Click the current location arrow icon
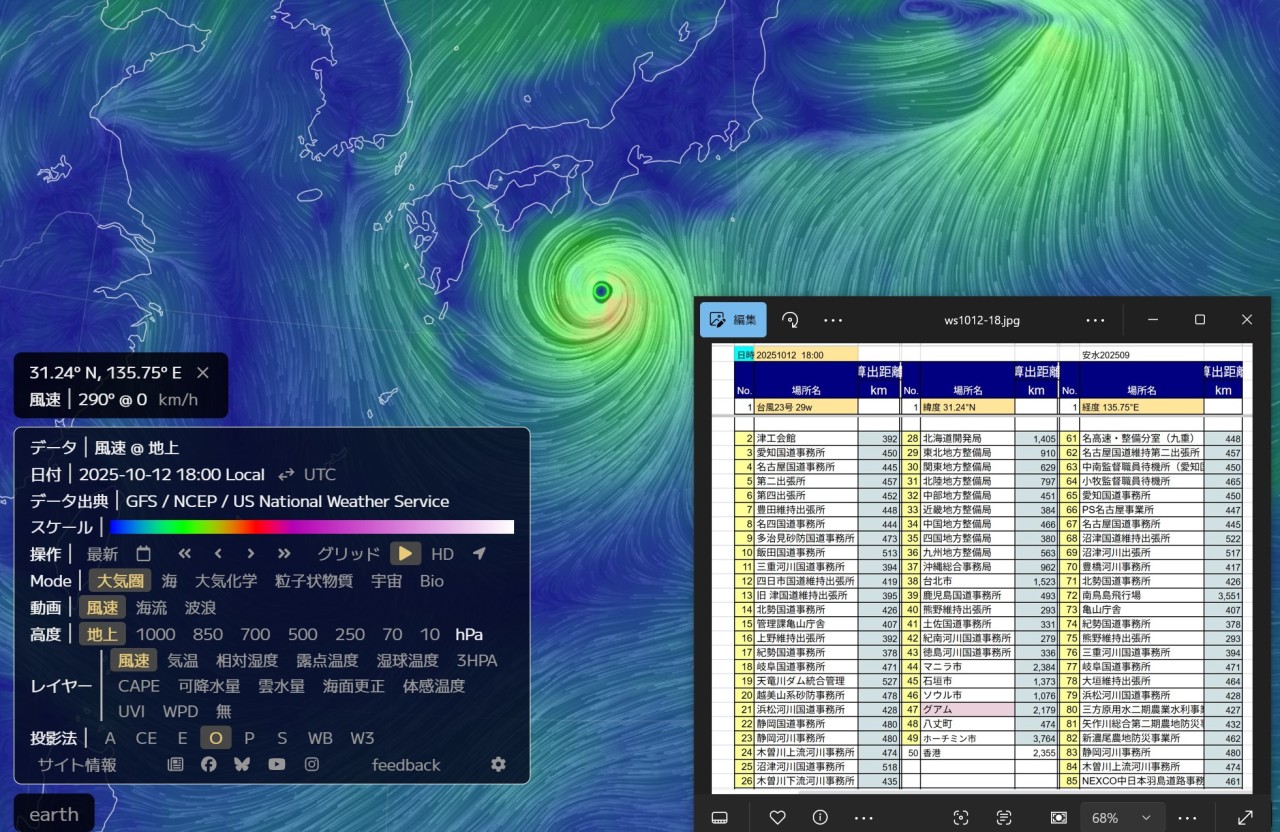Viewport: 1280px width, 832px height. [x=479, y=554]
